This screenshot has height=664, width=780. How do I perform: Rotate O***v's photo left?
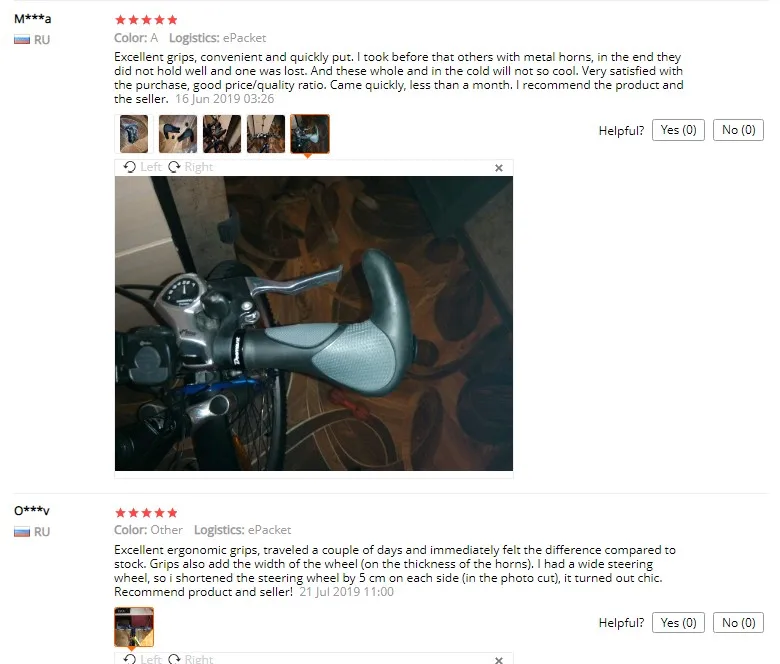(x=142, y=659)
